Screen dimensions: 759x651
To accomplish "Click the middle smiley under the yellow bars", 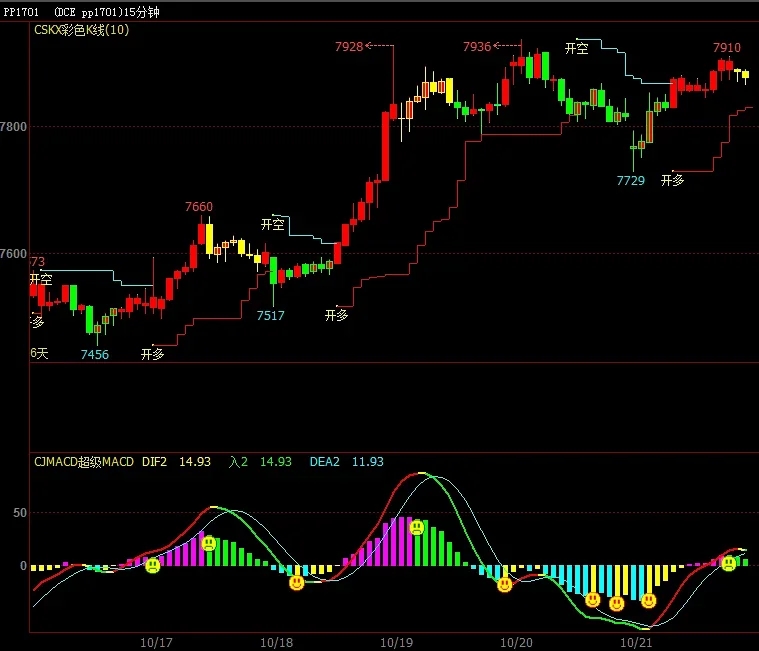I will (x=616, y=604).
